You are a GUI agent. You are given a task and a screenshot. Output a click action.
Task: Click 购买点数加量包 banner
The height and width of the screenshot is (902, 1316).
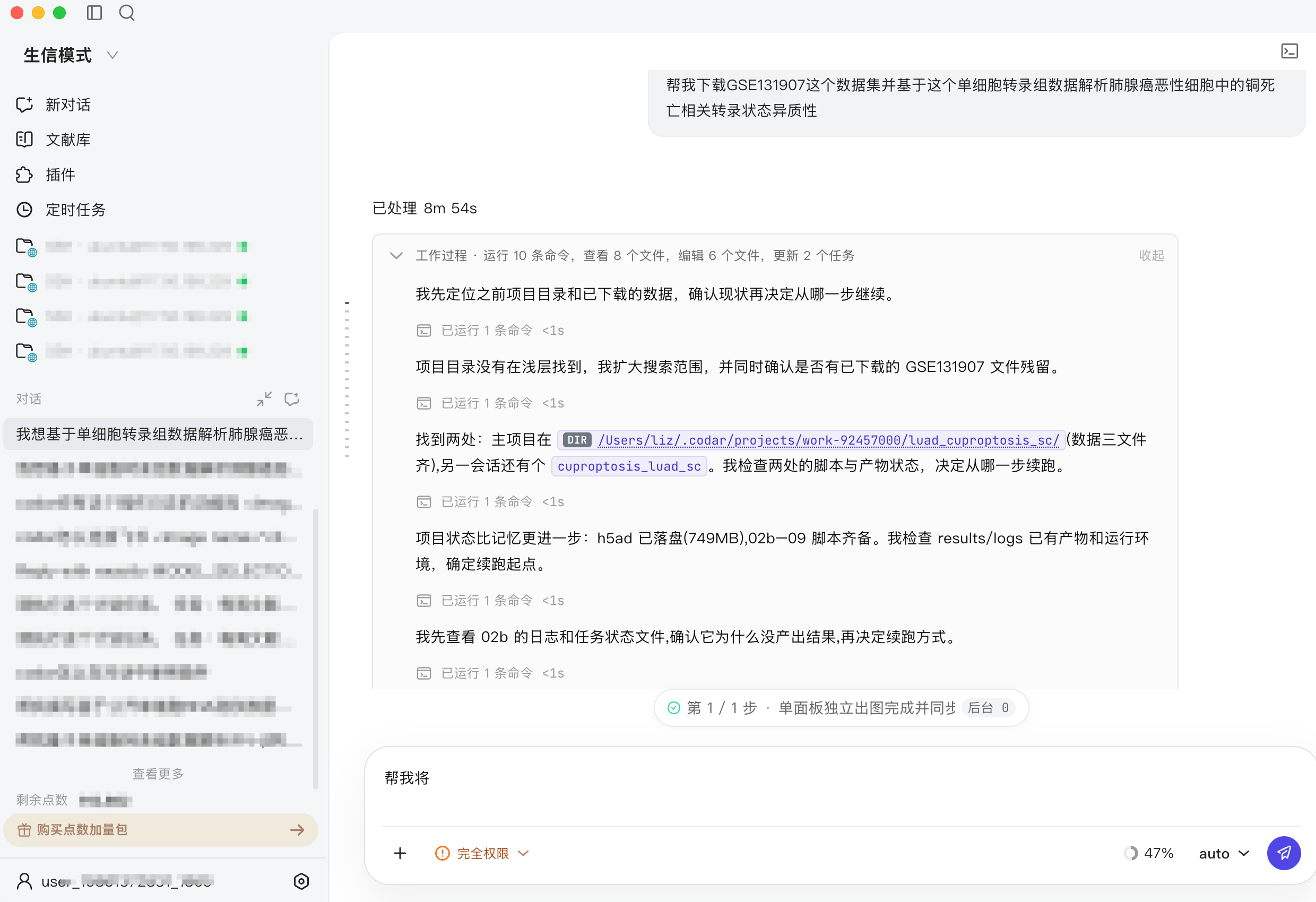(x=161, y=829)
